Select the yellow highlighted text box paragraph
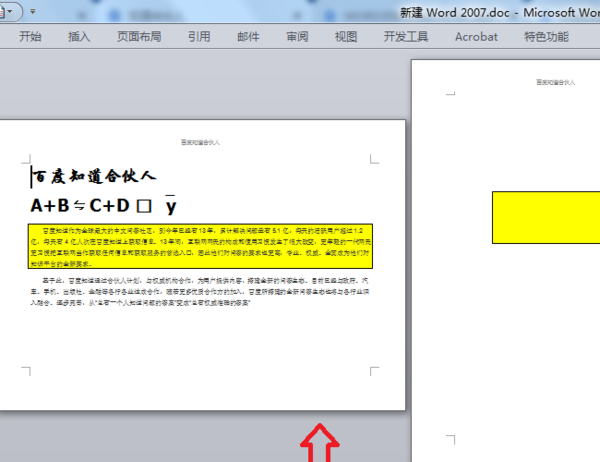This screenshot has height=462, width=600. [200, 246]
